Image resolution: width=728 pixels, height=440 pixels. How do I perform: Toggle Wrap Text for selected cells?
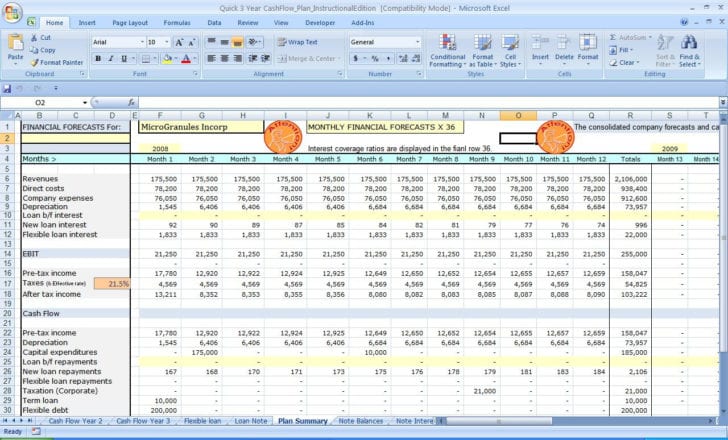coord(296,42)
